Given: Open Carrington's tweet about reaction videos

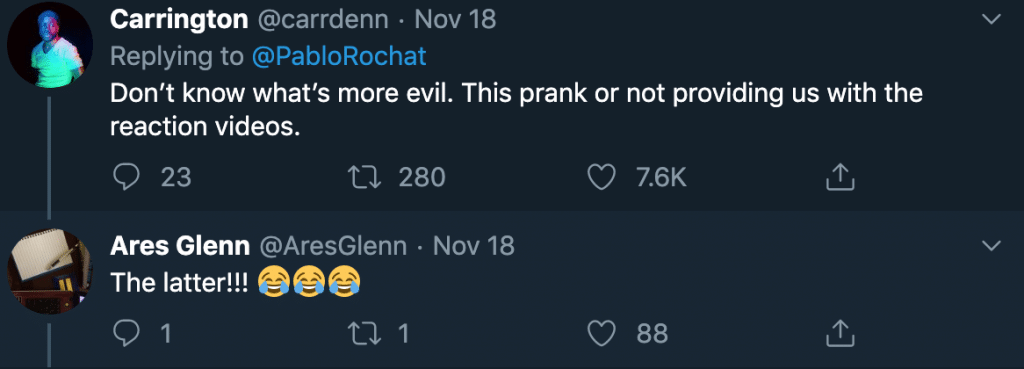Looking at the screenshot, I should 516,110.
